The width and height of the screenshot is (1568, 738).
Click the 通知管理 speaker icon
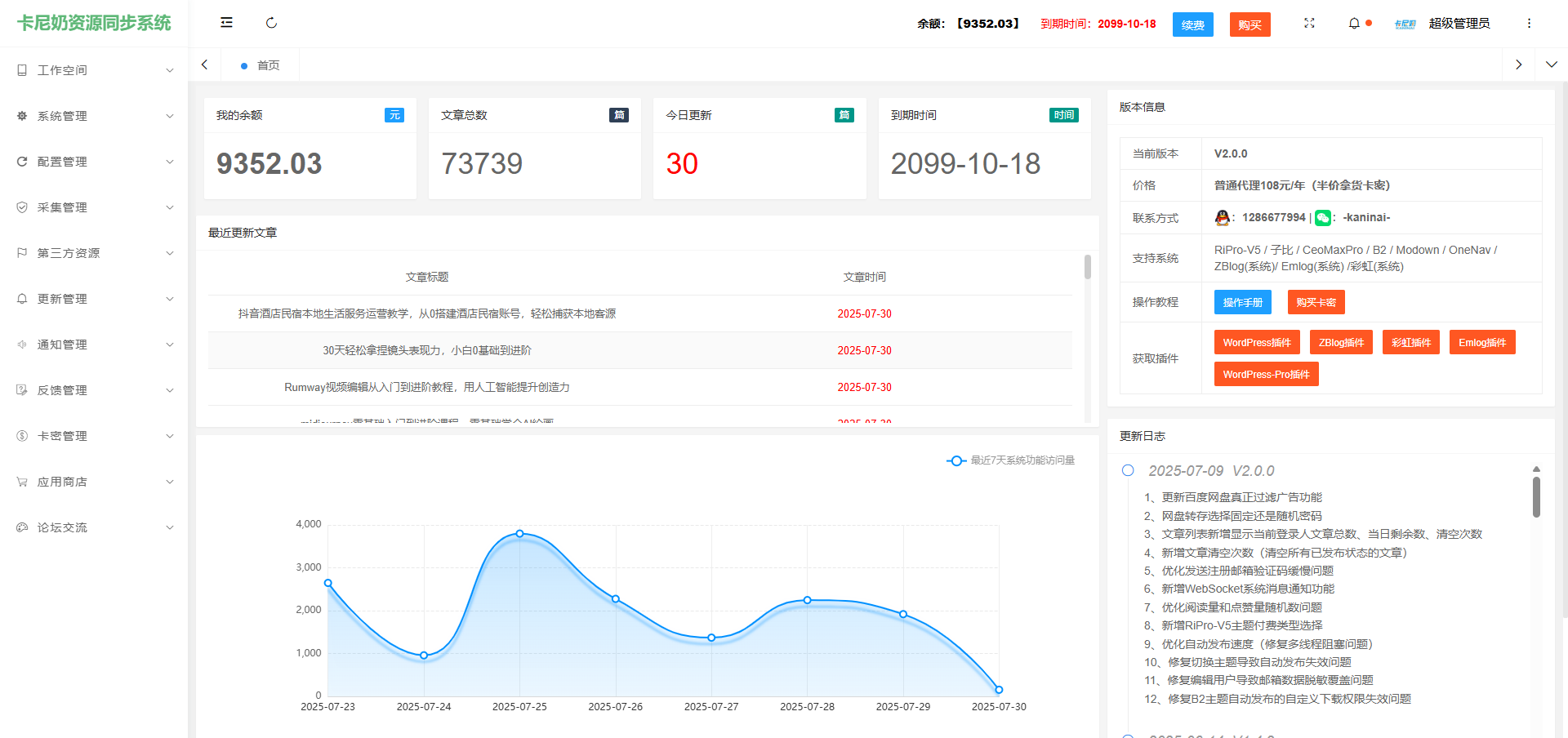point(22,345)
